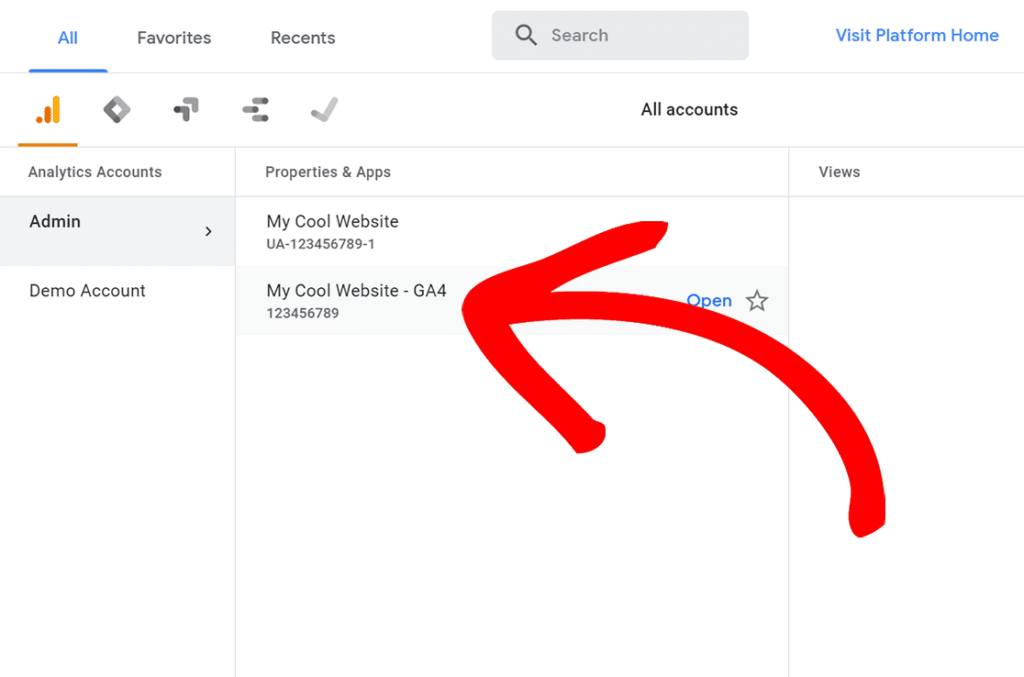Click the Google Tag platform icon

point(255,110)
